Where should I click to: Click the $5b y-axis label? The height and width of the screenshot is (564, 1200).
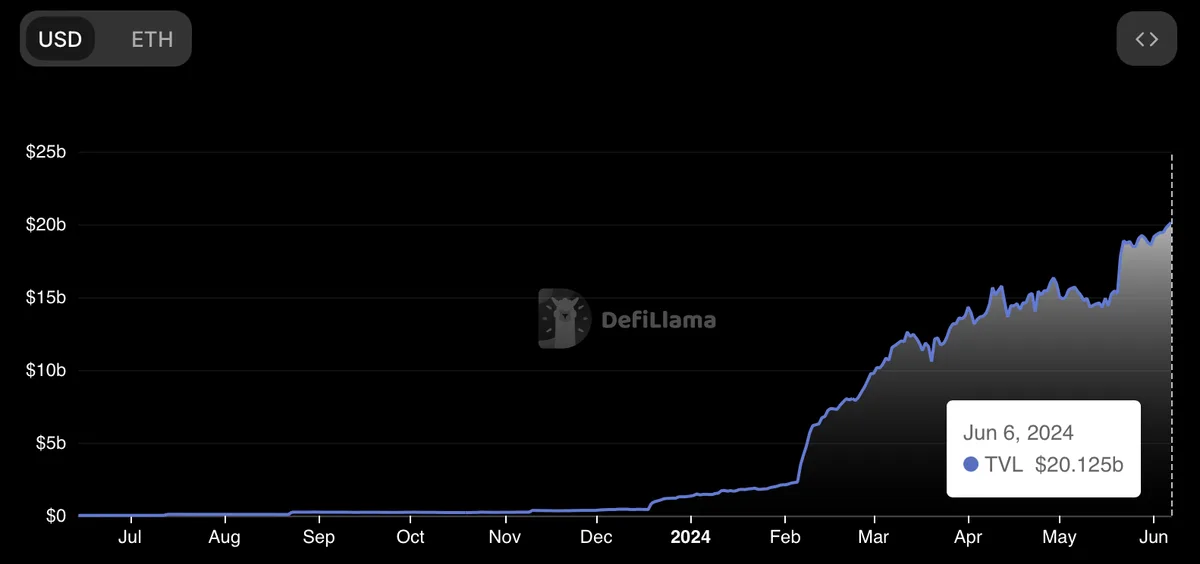[50, 443]
